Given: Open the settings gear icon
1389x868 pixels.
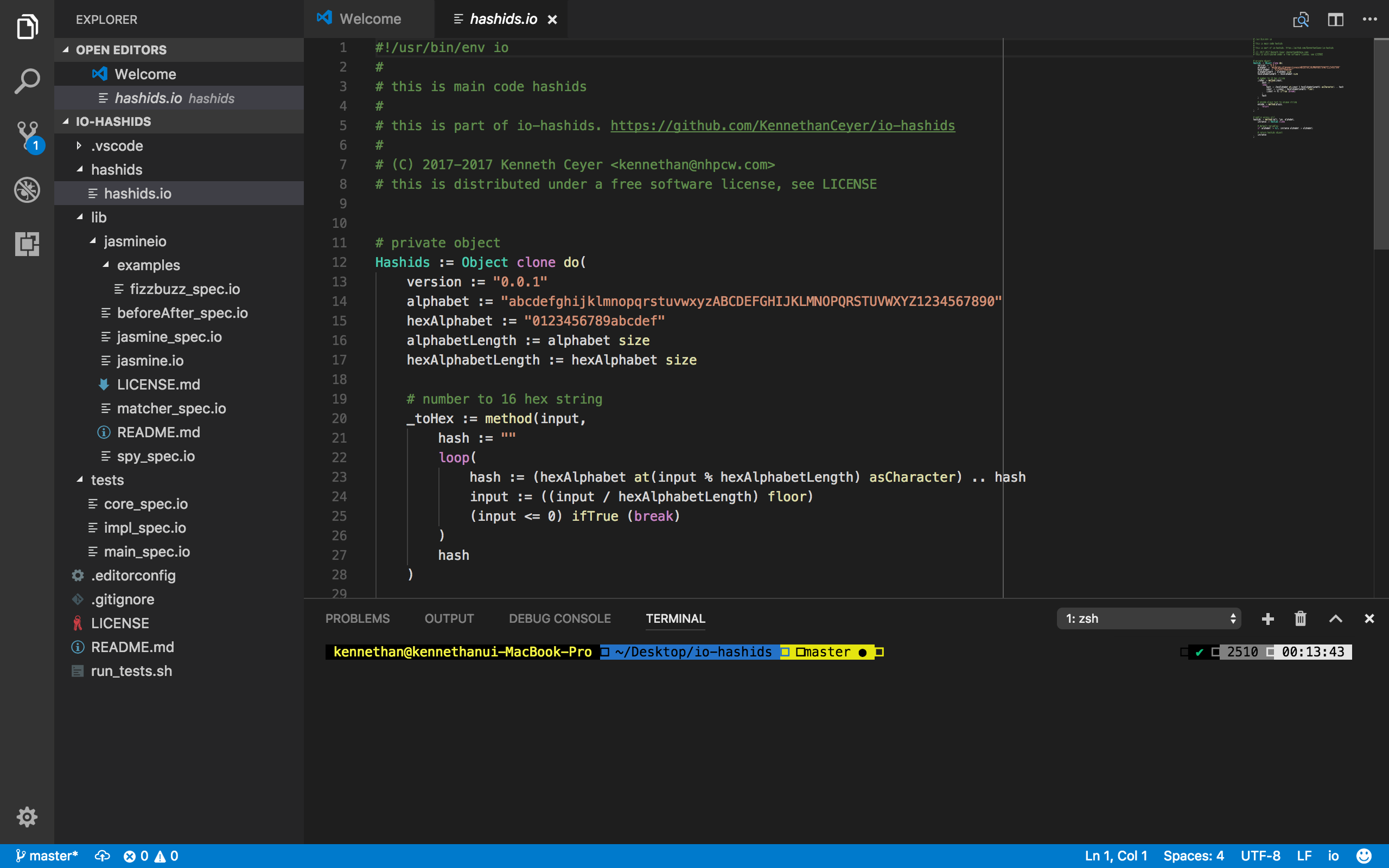Looking at the screenshot, I should [27, 817].
